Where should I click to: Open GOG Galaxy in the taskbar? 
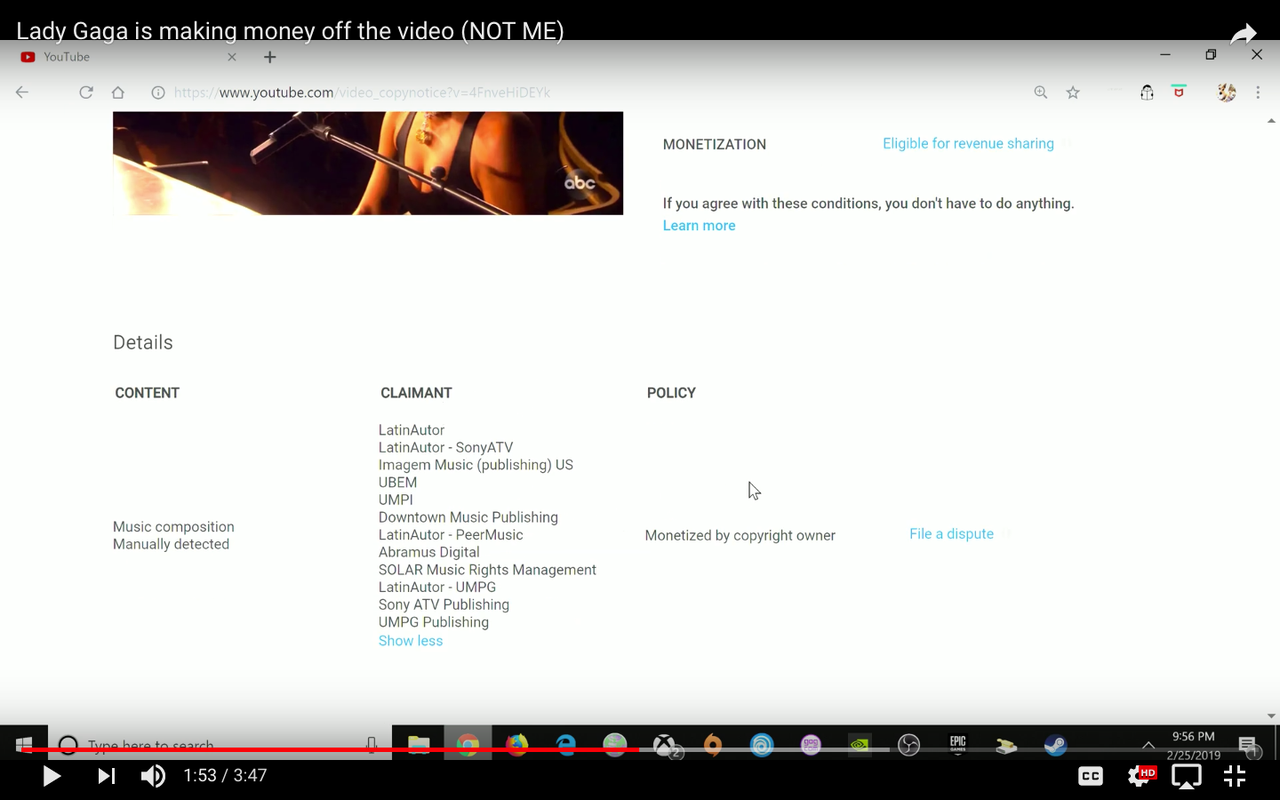click(811, 745)
